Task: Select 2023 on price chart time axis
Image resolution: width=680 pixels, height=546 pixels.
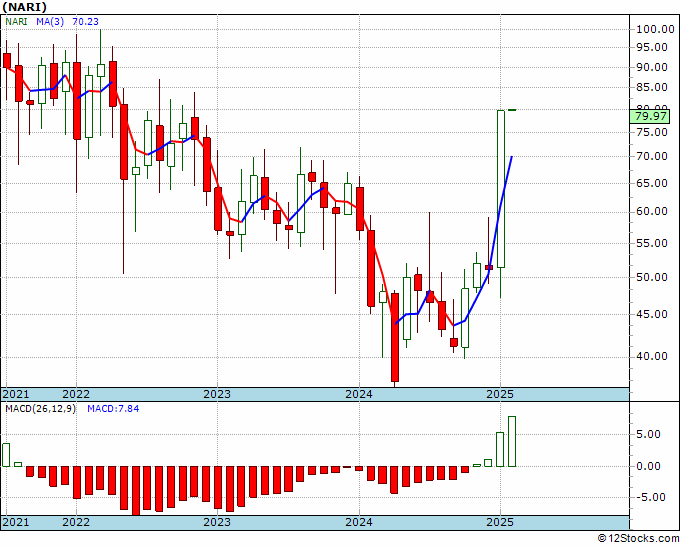Action: point(217,394)
